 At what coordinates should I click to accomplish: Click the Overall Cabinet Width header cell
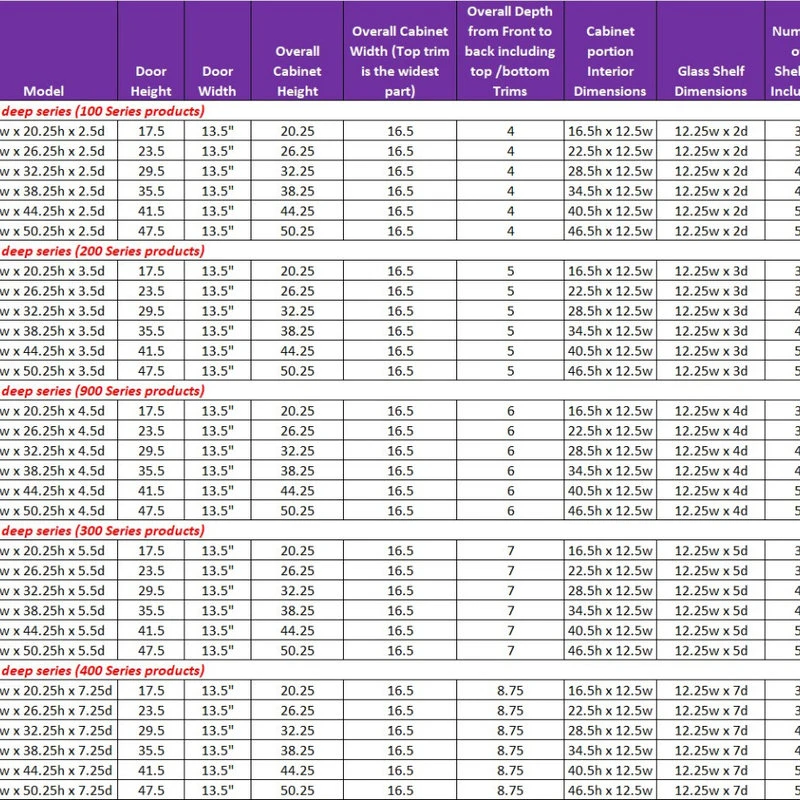[x=400, y=61]
